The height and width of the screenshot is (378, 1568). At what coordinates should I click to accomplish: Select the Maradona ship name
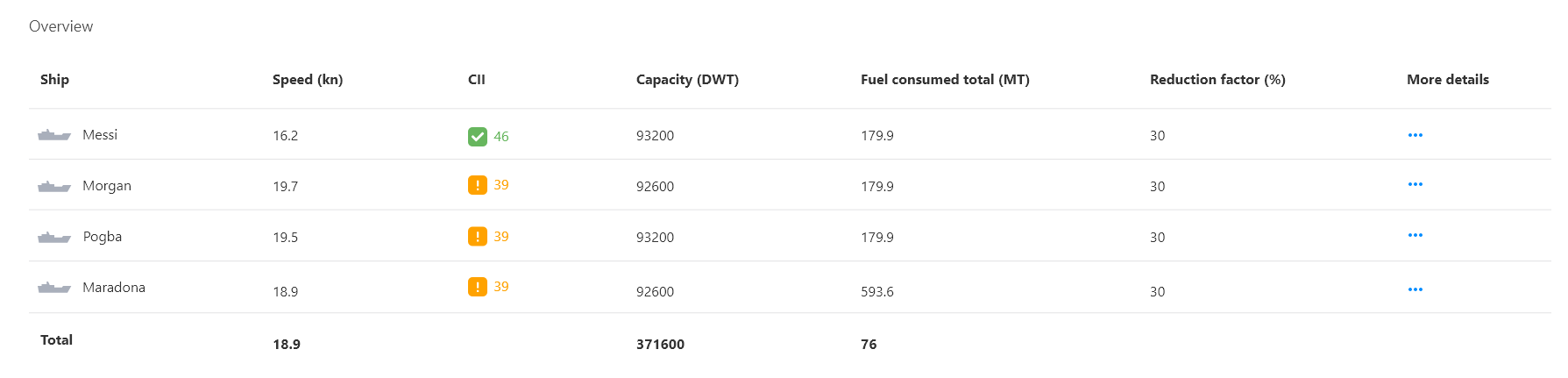[x=114, y=288]
